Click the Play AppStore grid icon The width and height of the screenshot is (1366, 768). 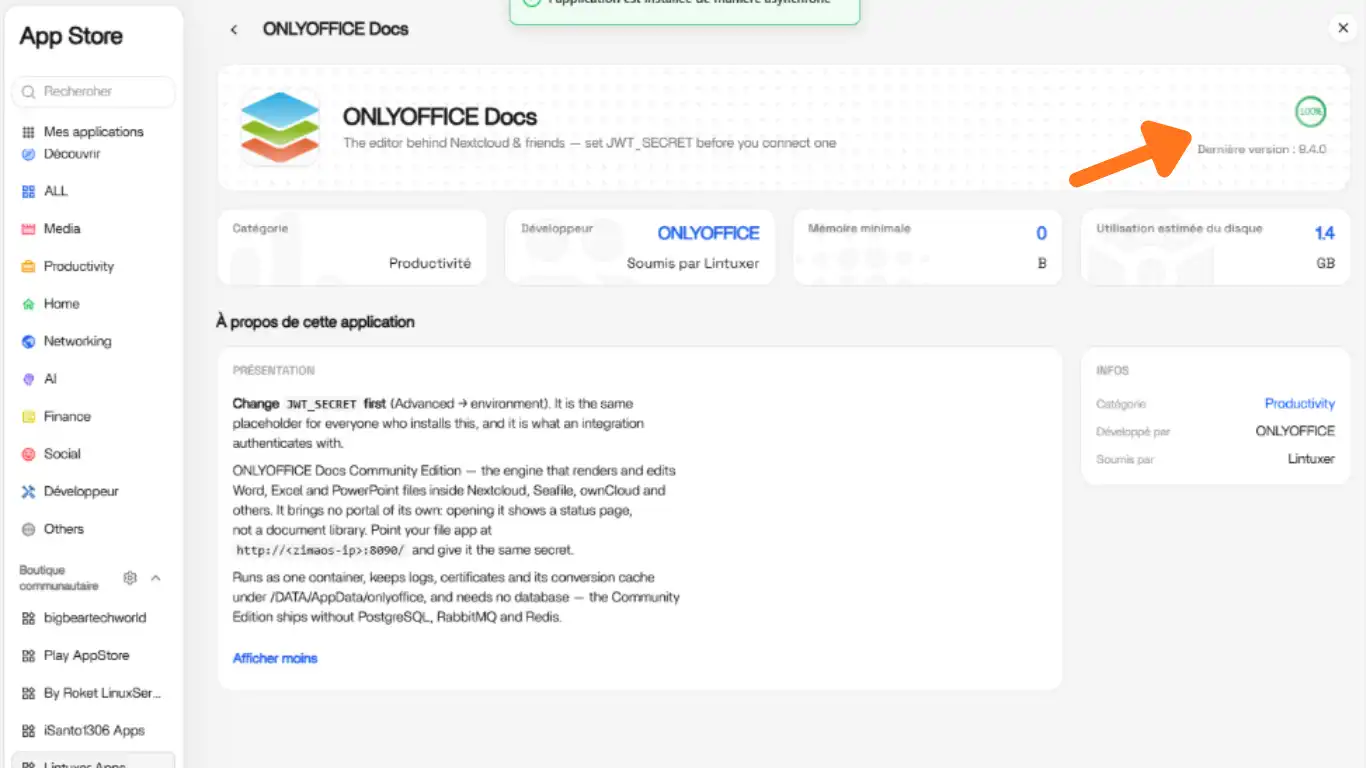tap(28, 656)
